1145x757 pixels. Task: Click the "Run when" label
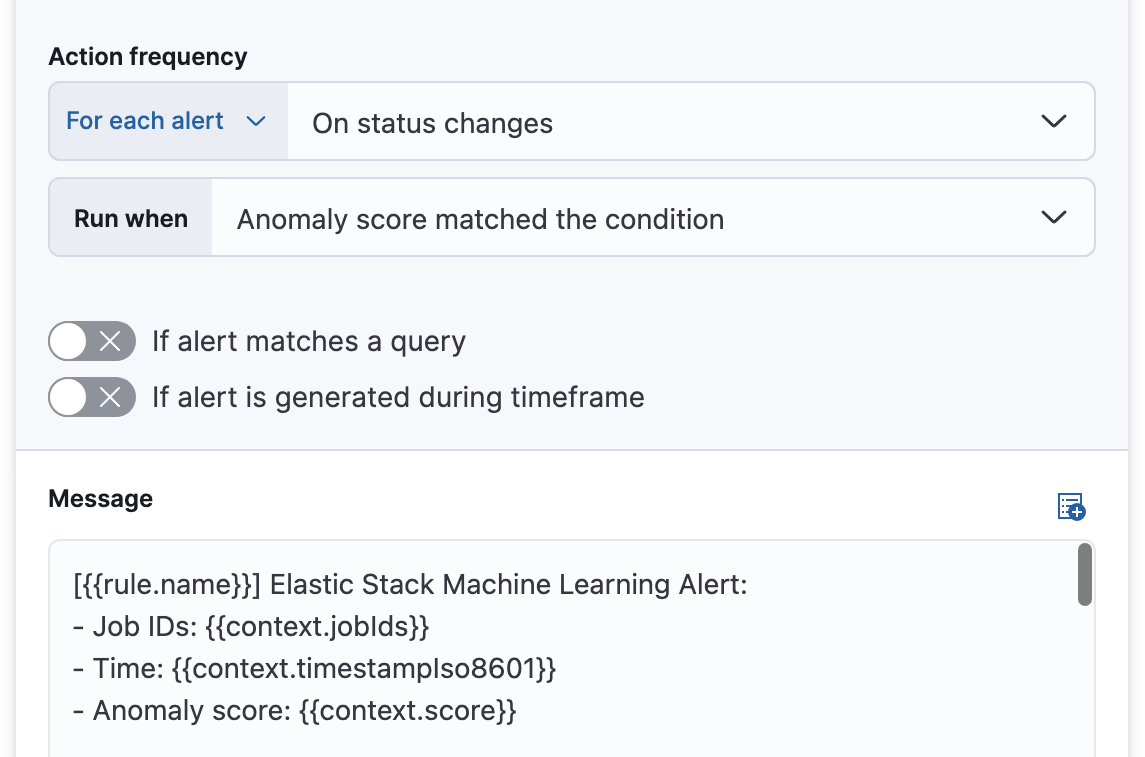pos(130,217)
